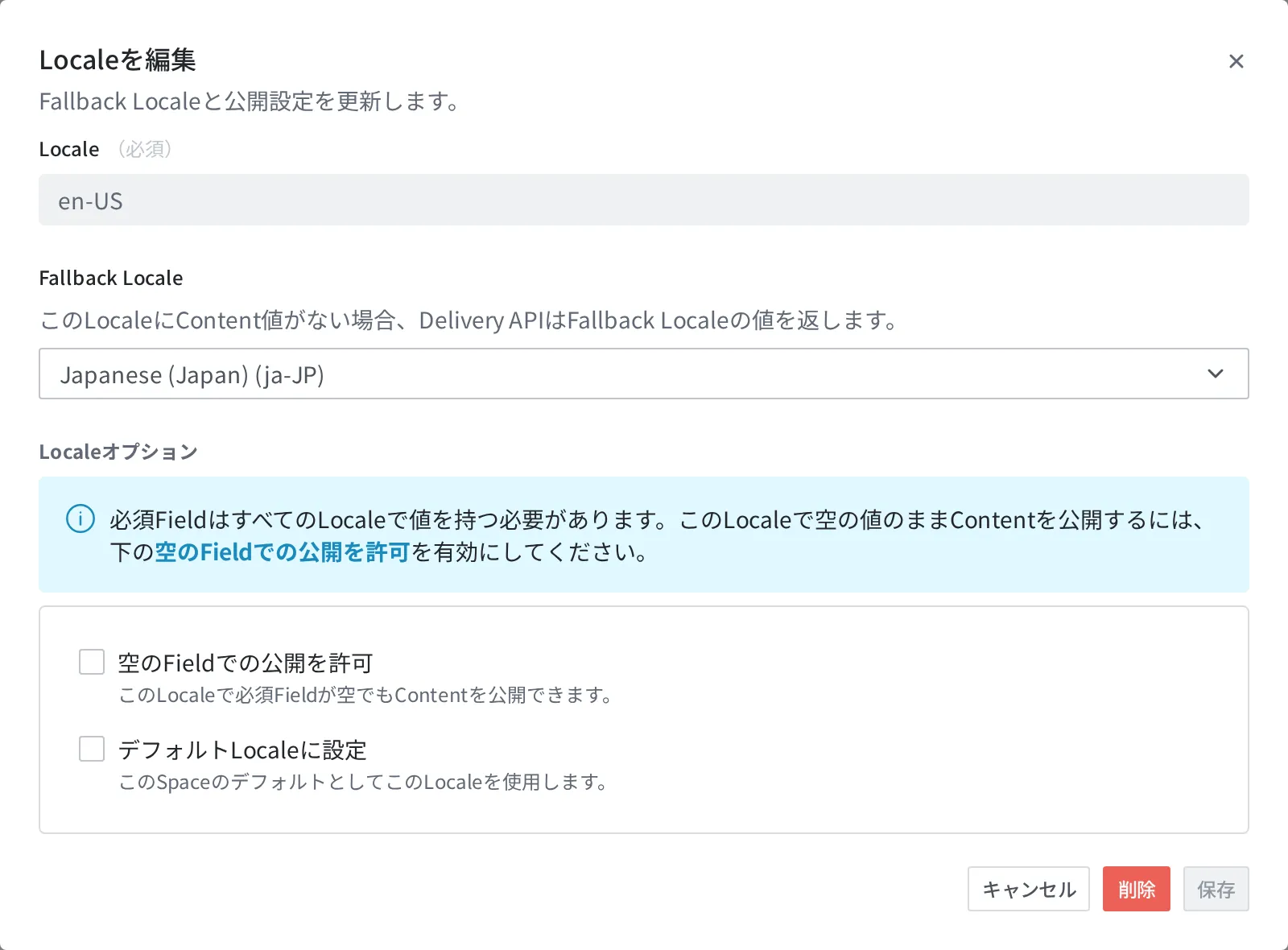Close the Locale edit dialog
This screenshot has height=950, width=1288.
coord(1236,61)
